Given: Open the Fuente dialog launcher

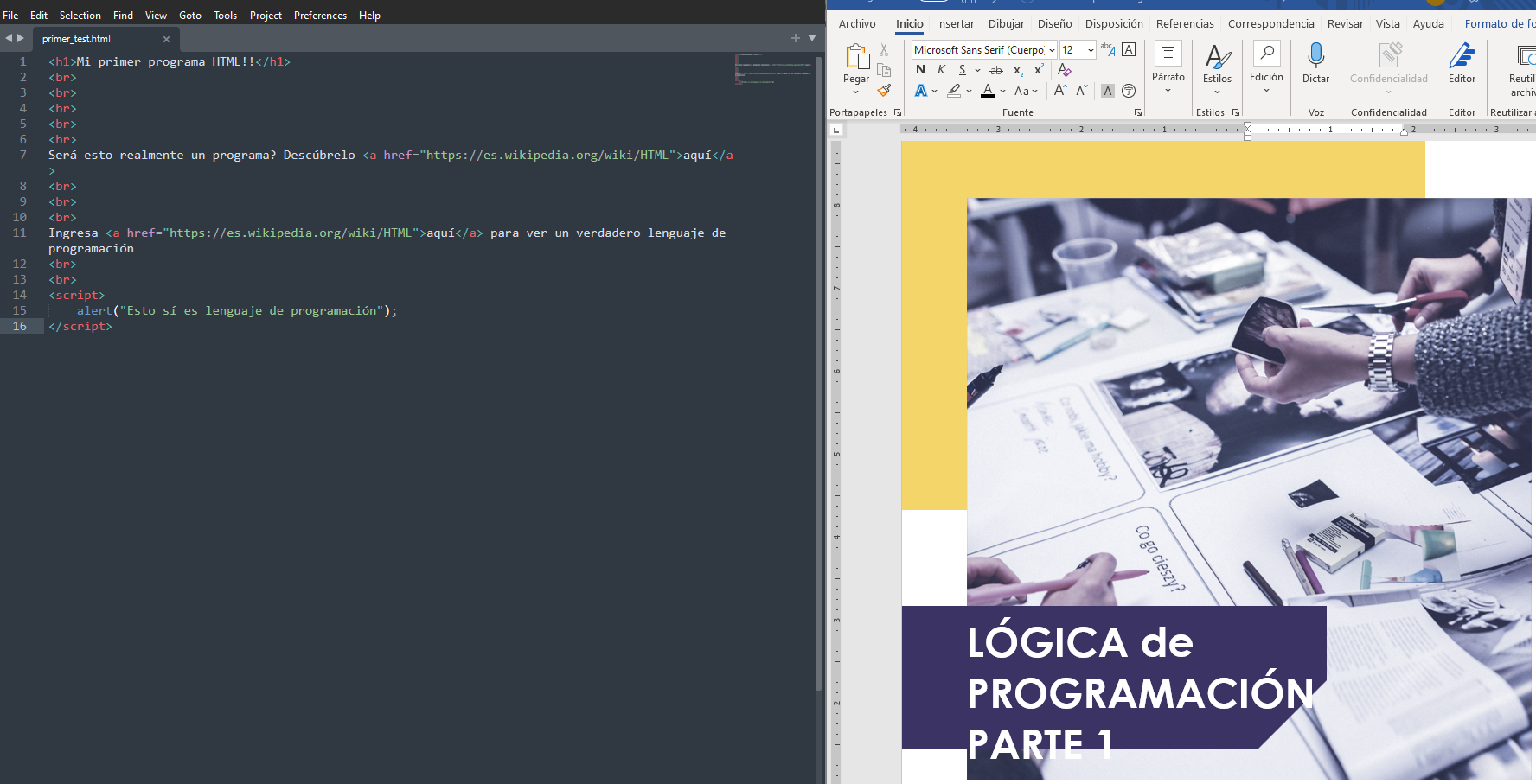Looking at the screenshot, I should [x=1137, y=112].
